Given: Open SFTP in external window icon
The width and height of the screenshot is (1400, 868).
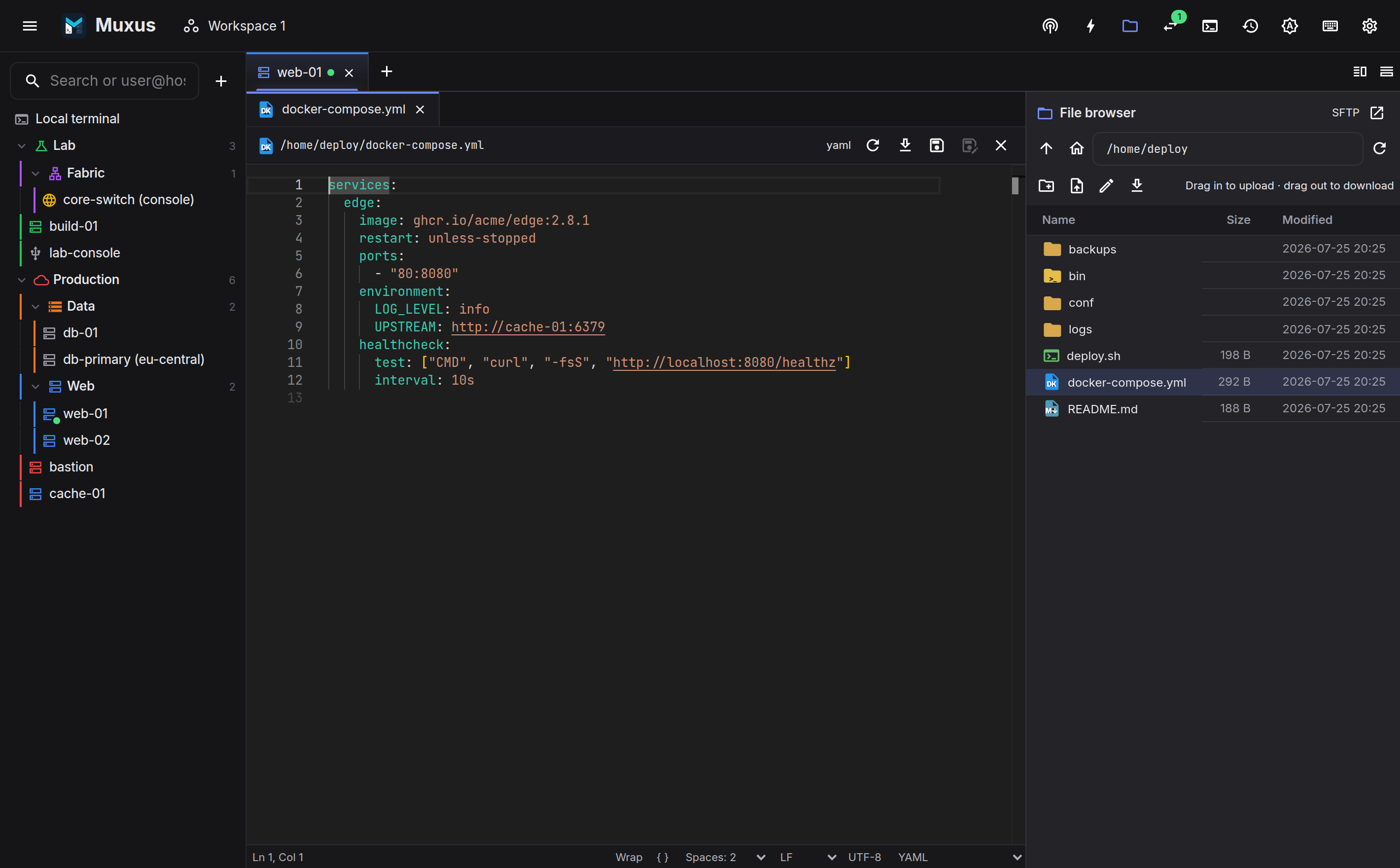Looking at the screenshot, I should point(1377,112).
